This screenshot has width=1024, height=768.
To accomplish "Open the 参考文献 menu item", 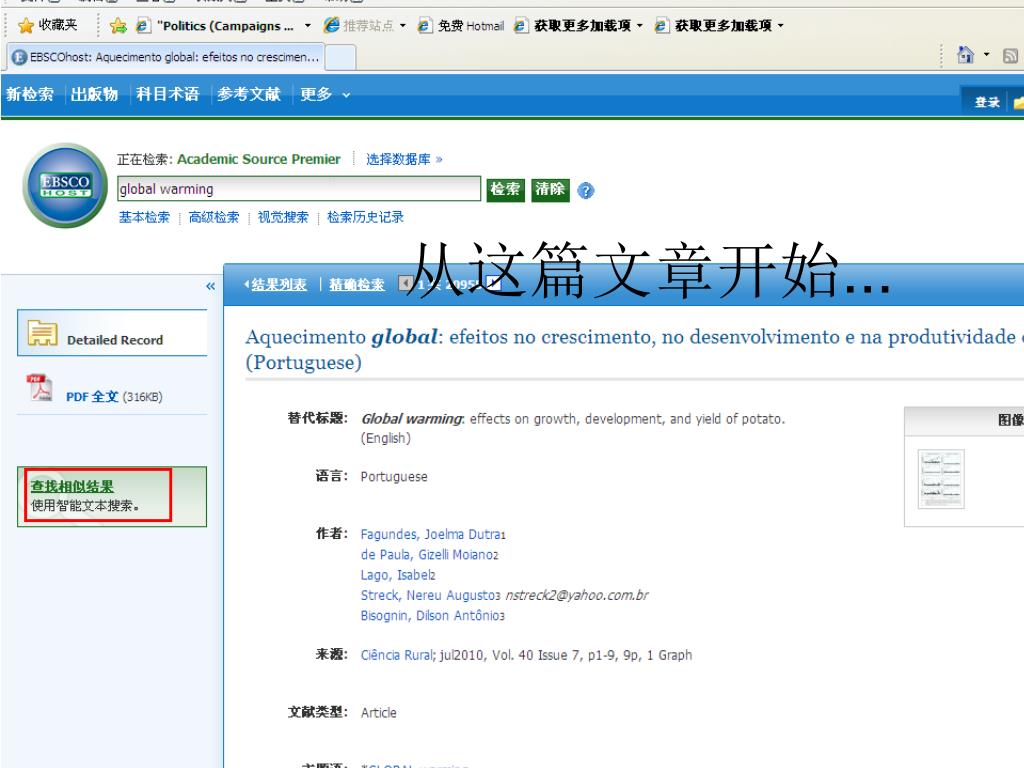I will pos(249,95).
